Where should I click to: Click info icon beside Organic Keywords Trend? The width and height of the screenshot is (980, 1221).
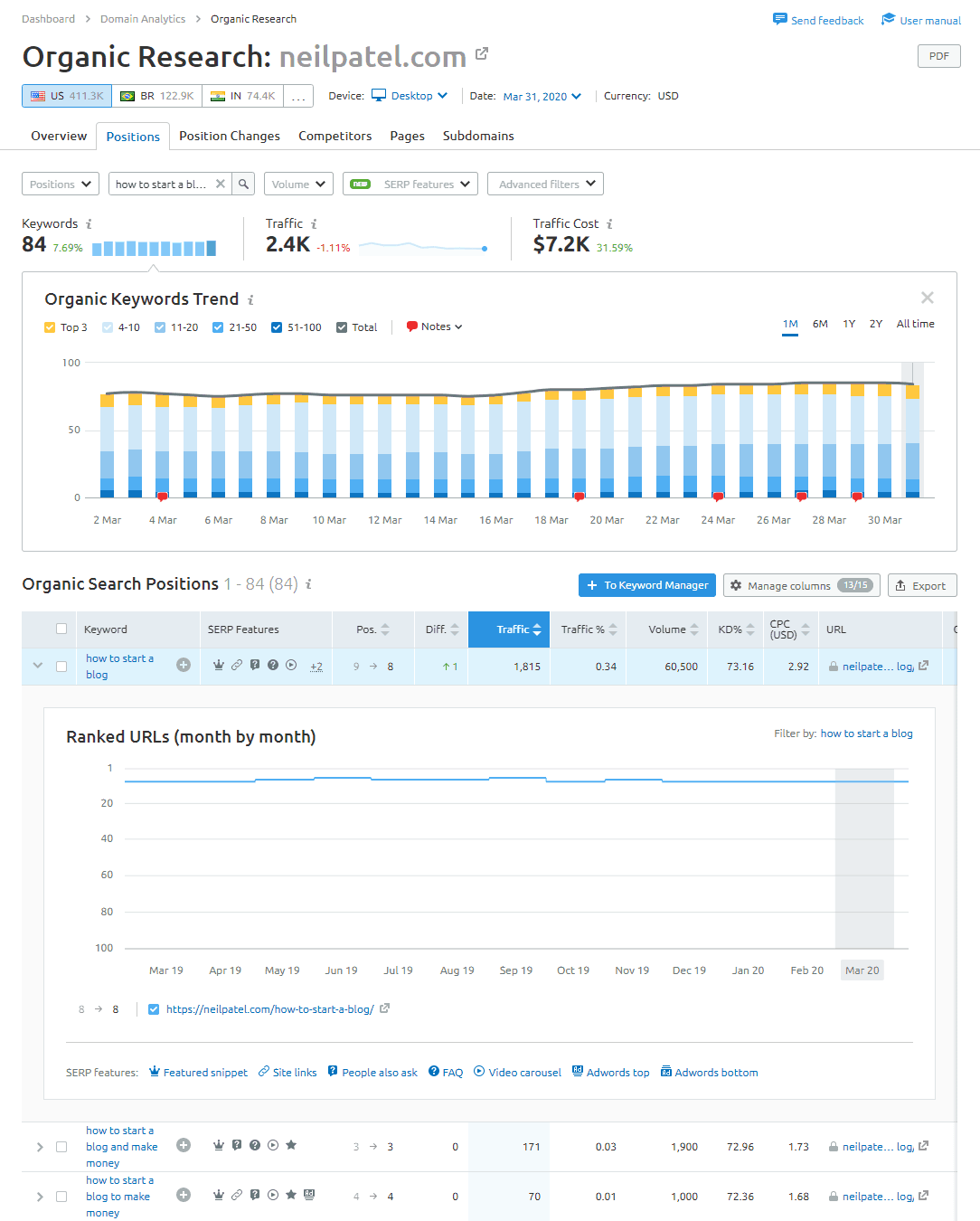pos(250,299)
